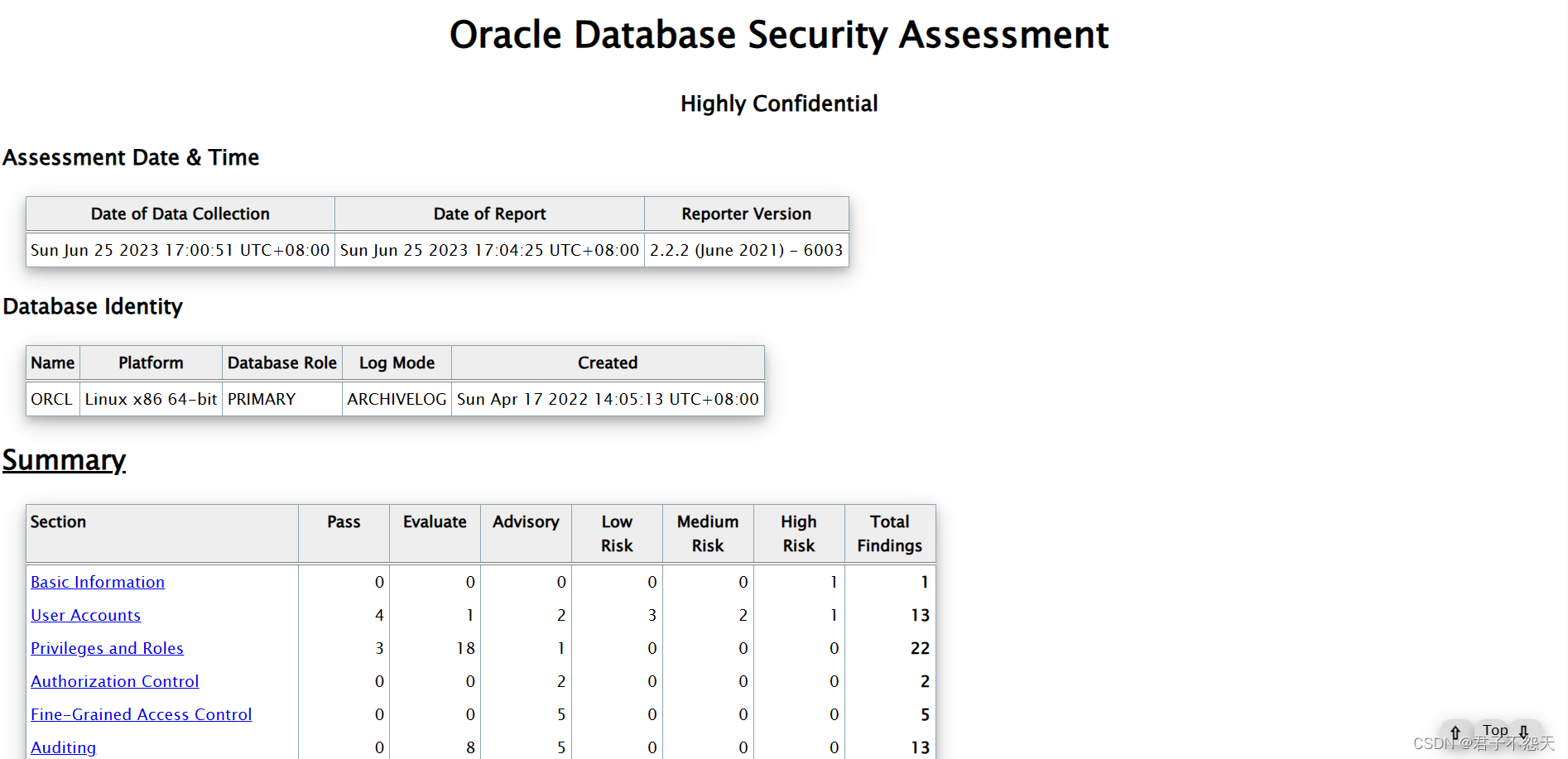
Task: Select the data collection time 17:00:51 cell
Action: click(x=180, y=250)
